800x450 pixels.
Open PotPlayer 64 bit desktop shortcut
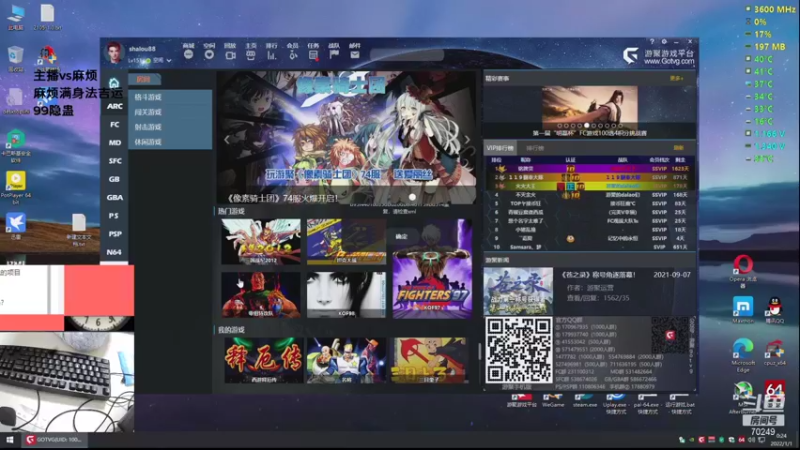tap(16, 188)
